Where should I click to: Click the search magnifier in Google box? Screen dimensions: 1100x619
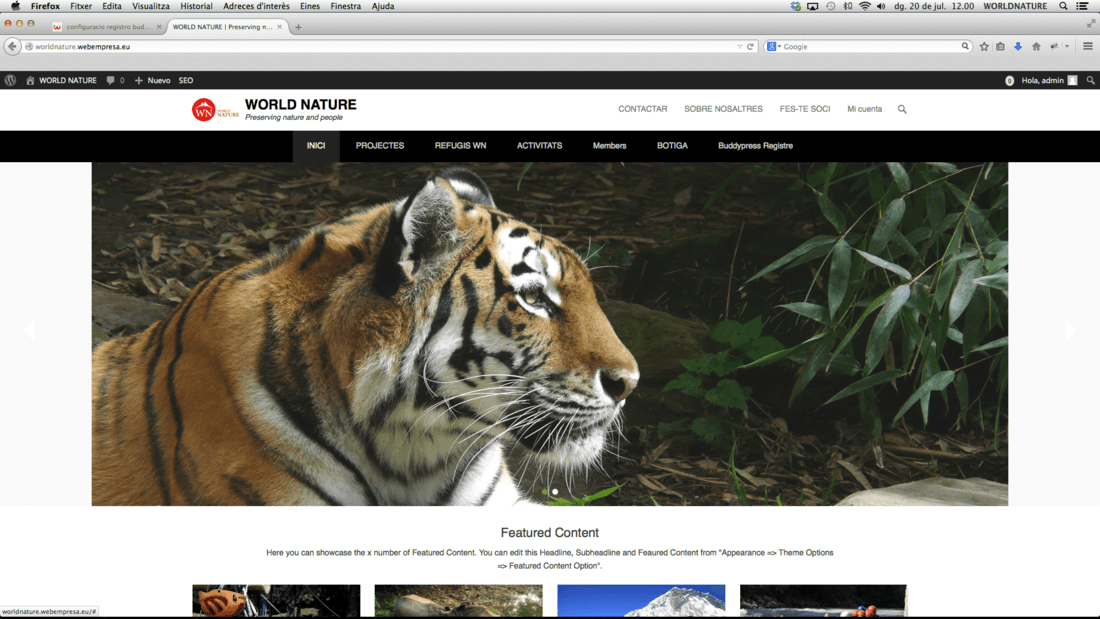pyautogui.click(x=965, y=46)
